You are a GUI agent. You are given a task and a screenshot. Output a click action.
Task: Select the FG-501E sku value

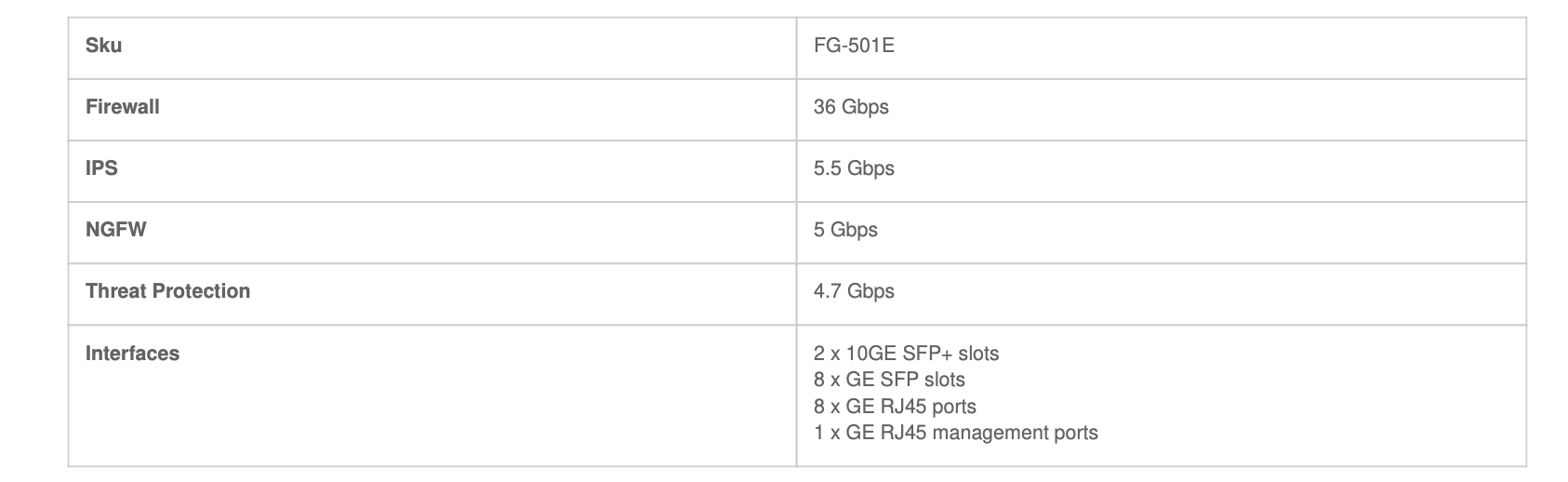(854, 46)
